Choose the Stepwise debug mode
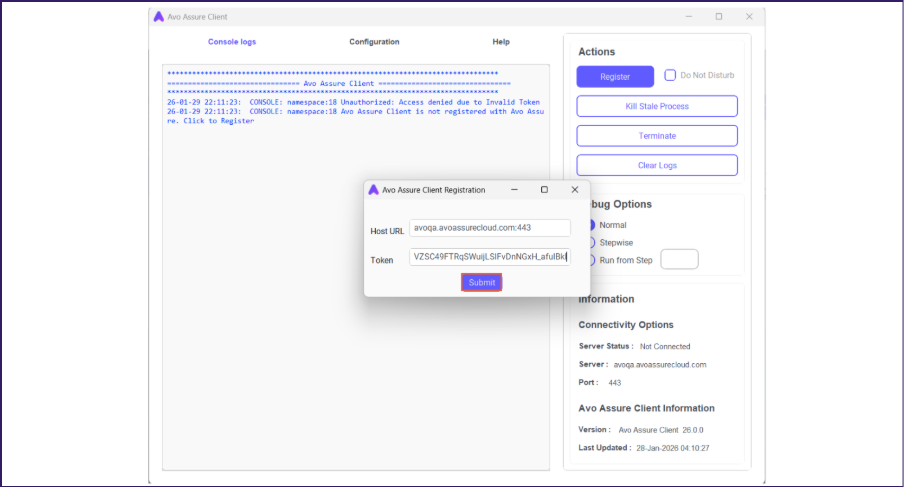904x487 pixels. coord(592,242)
